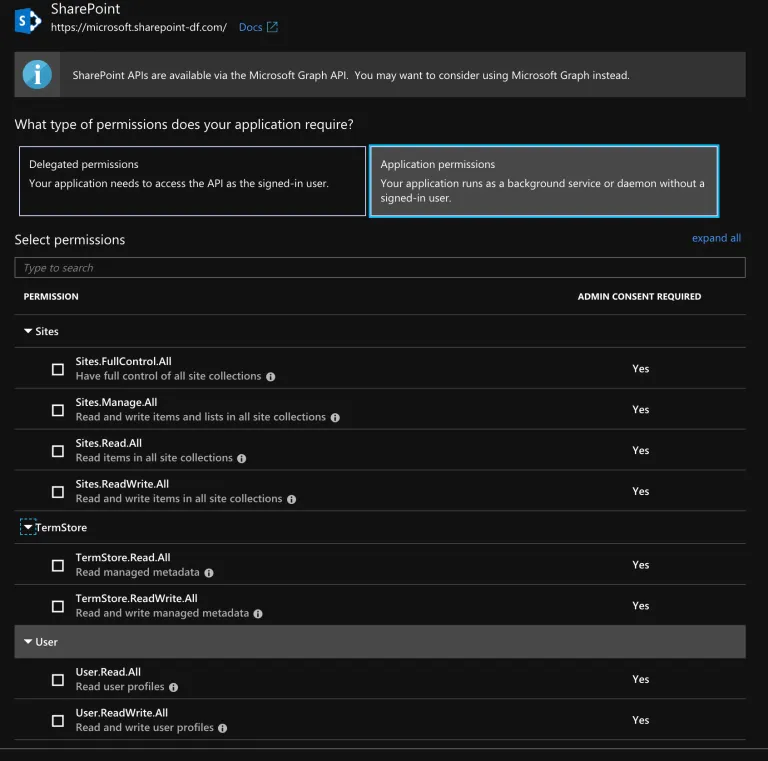768x761 pixels.
Task: Click the Sites.Manage.All permission name
Action: [x=116, y=402]
